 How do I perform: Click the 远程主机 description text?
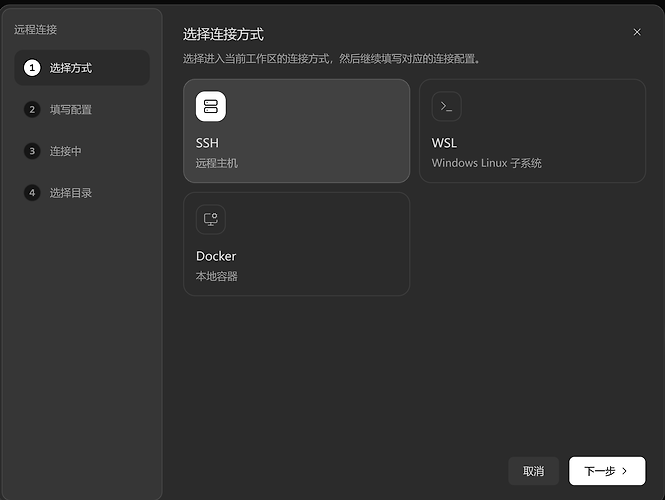pos(217,163)
